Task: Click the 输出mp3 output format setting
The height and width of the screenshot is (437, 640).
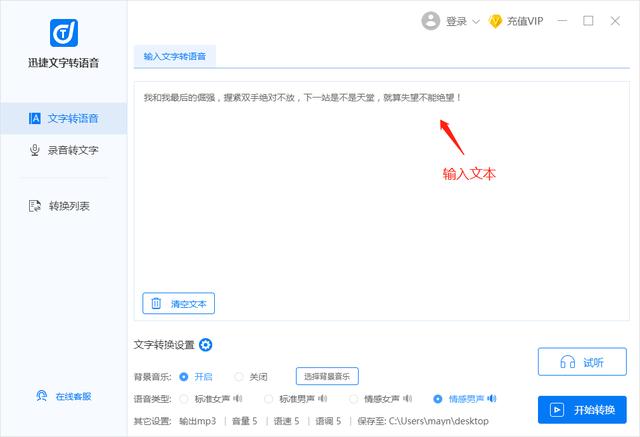Action: tap(198, 421)
